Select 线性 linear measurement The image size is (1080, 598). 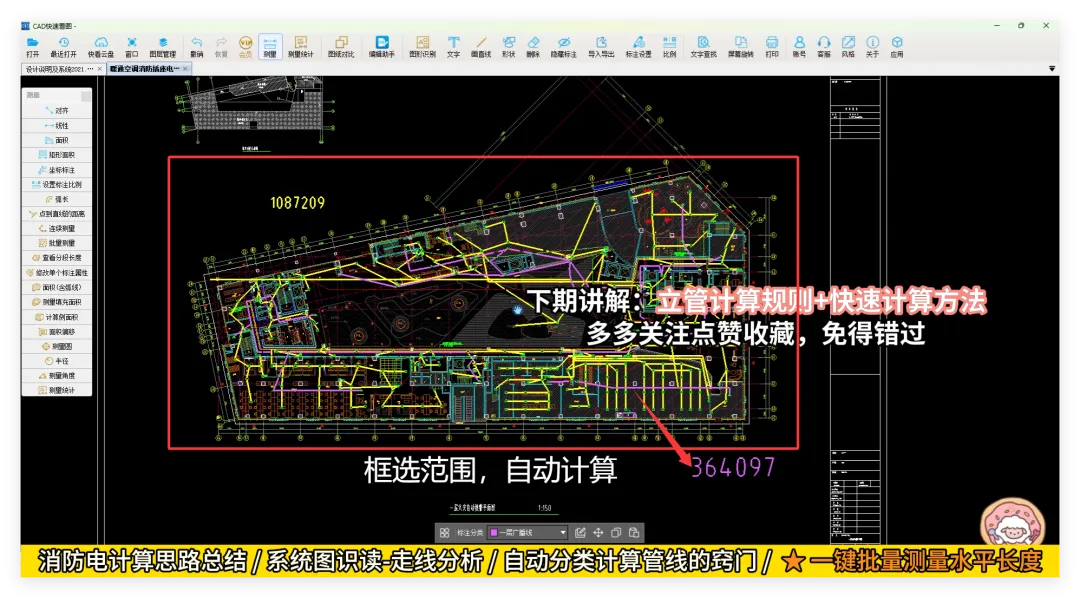click(x=56, y=125)
